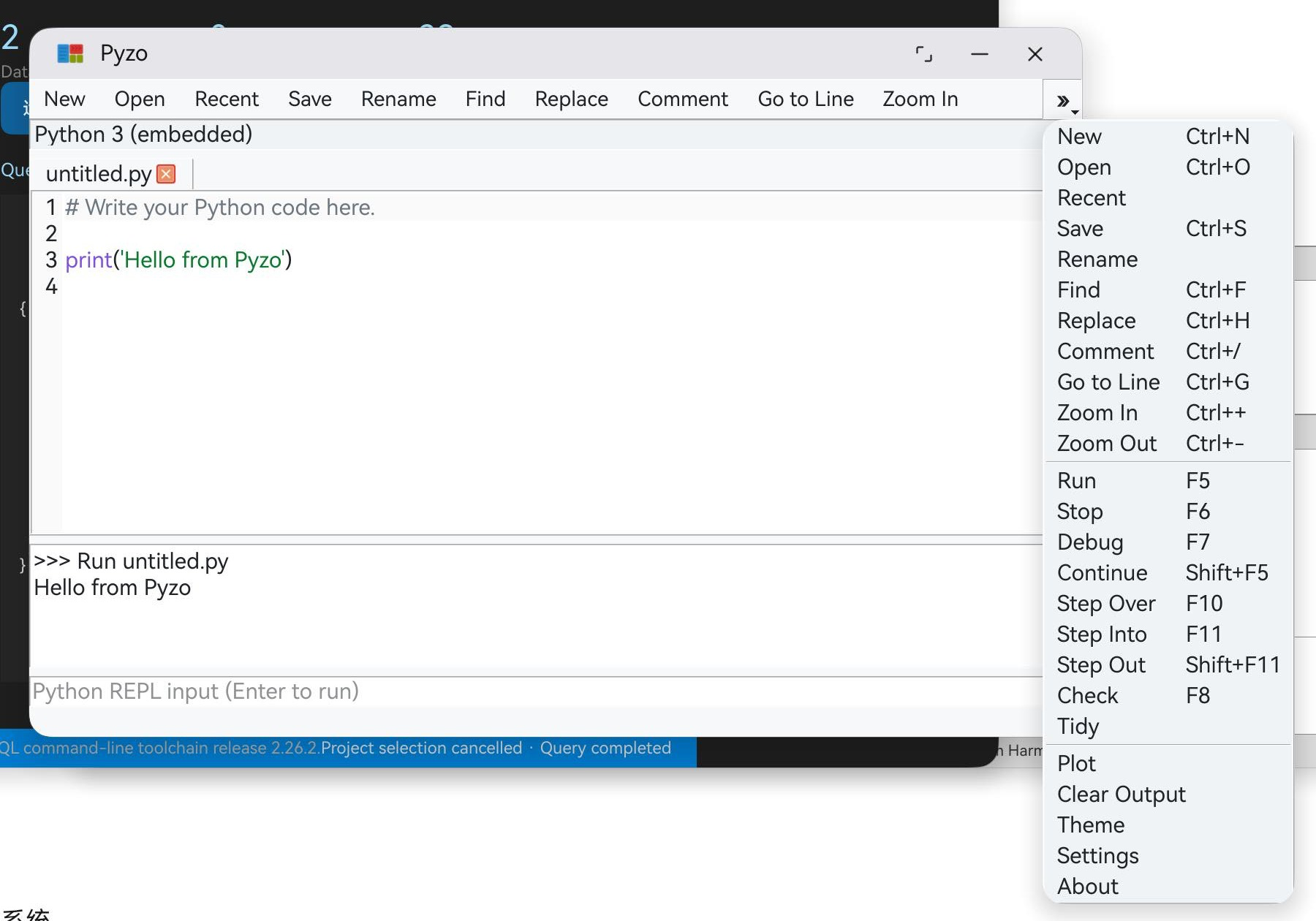Select Debug in the overflow menu
This screenshot has height=921, width=1316.
point(1168,542)
